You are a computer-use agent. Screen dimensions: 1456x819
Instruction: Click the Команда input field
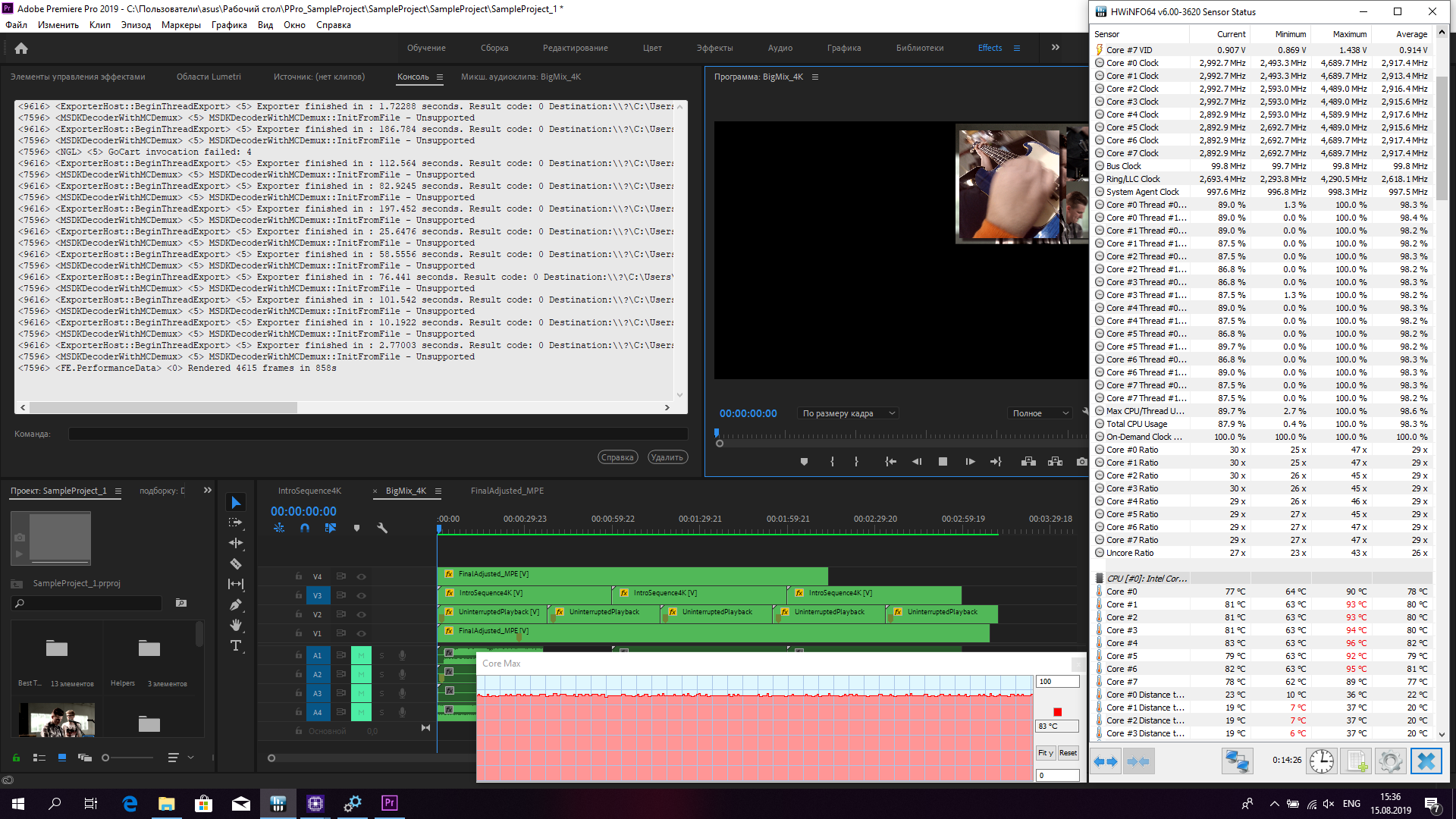pos(378,434)
